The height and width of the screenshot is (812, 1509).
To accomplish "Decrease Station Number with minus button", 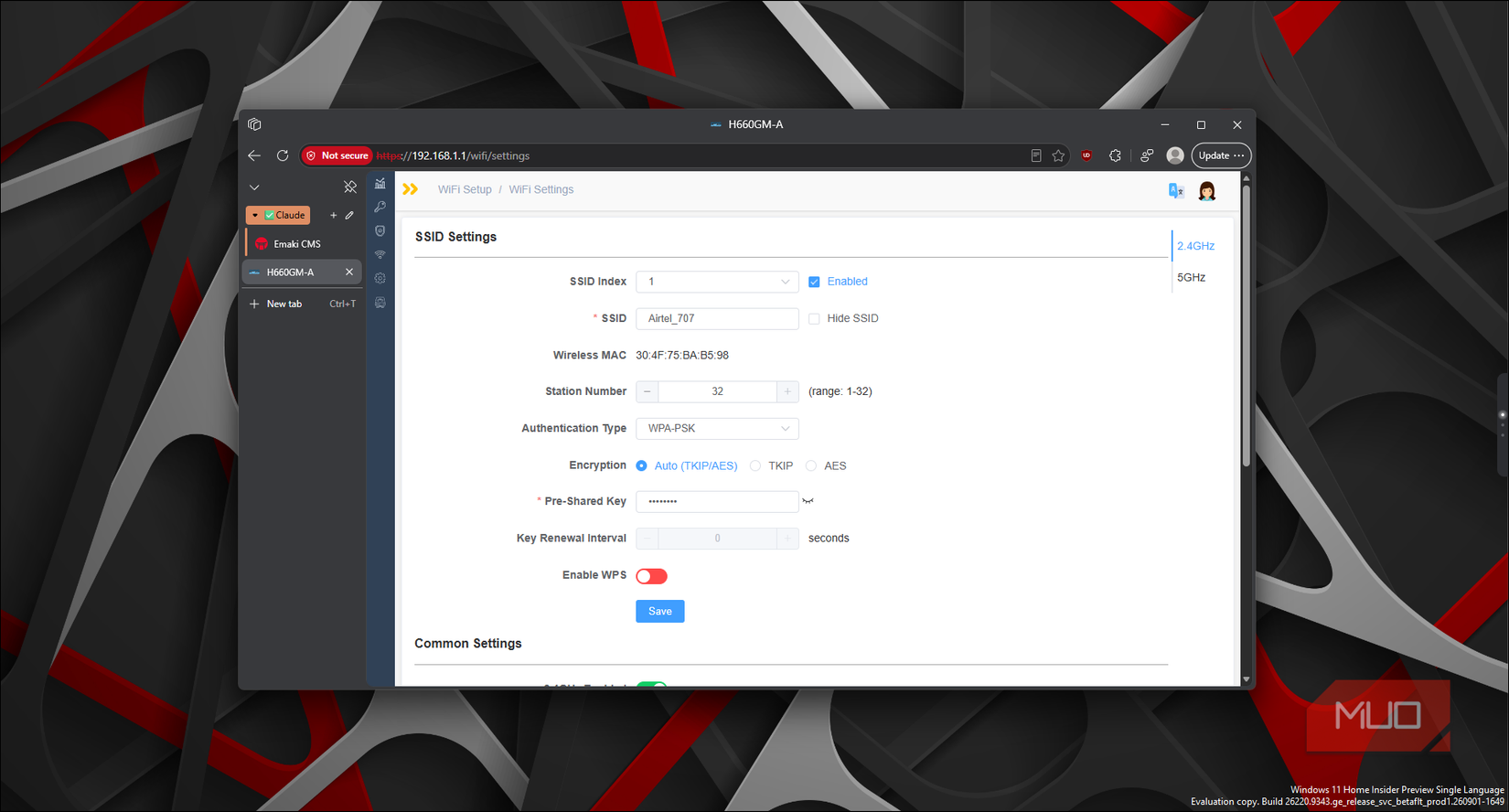I will (x=647, y=391).
